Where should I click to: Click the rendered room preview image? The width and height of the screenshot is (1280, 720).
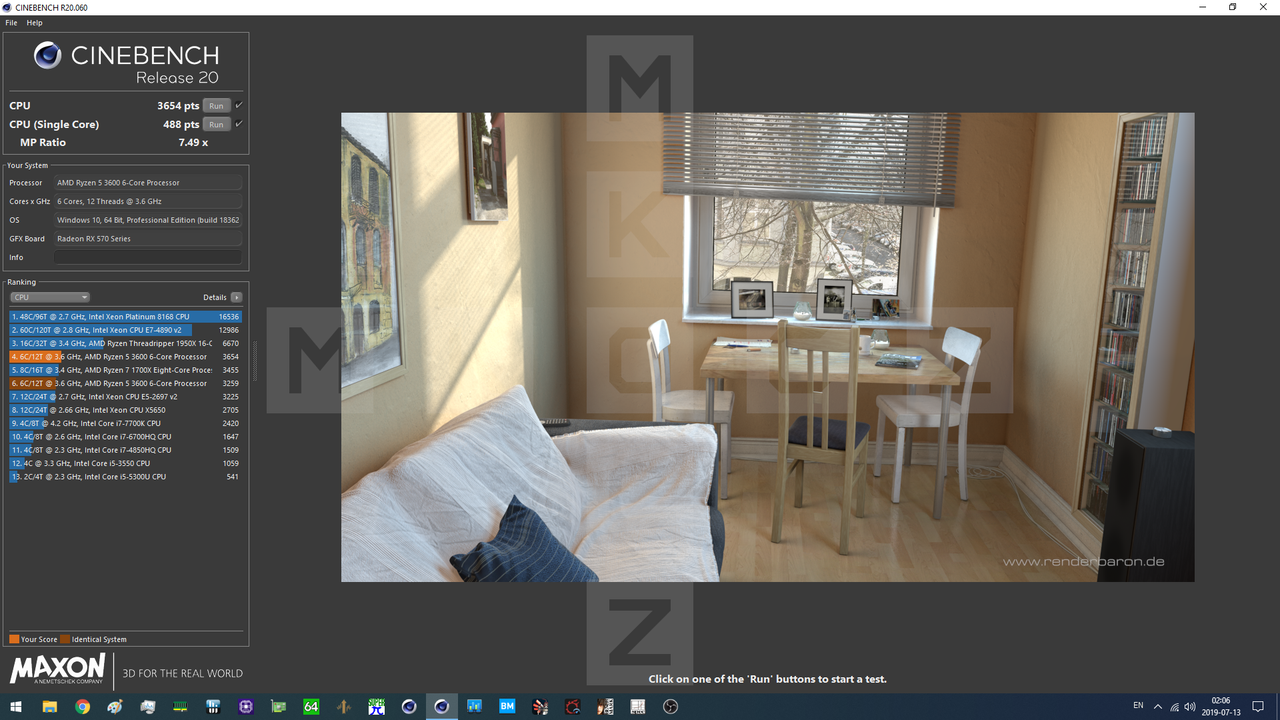point(767,347)
